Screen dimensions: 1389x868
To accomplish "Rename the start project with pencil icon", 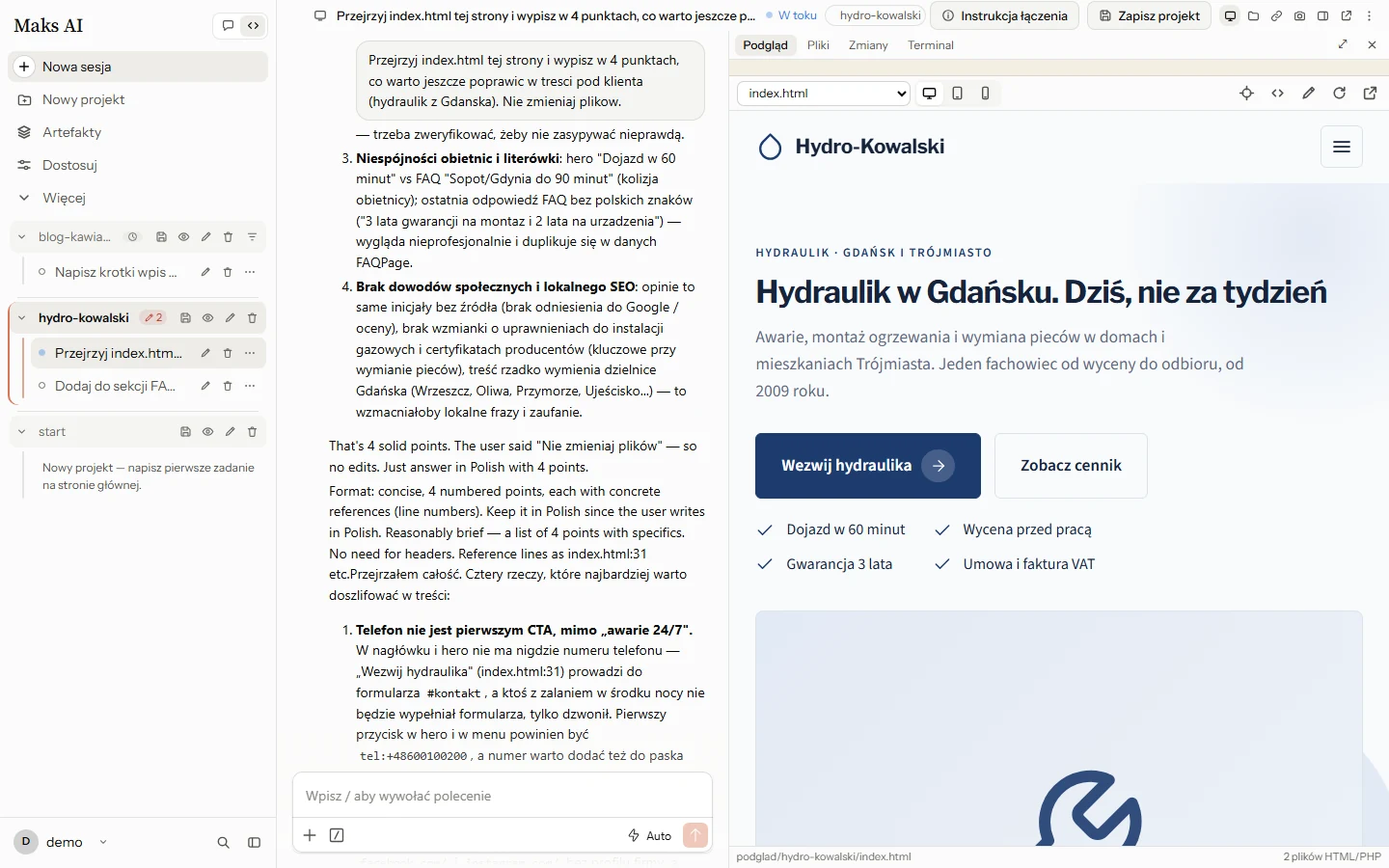I will pos(230,432).
